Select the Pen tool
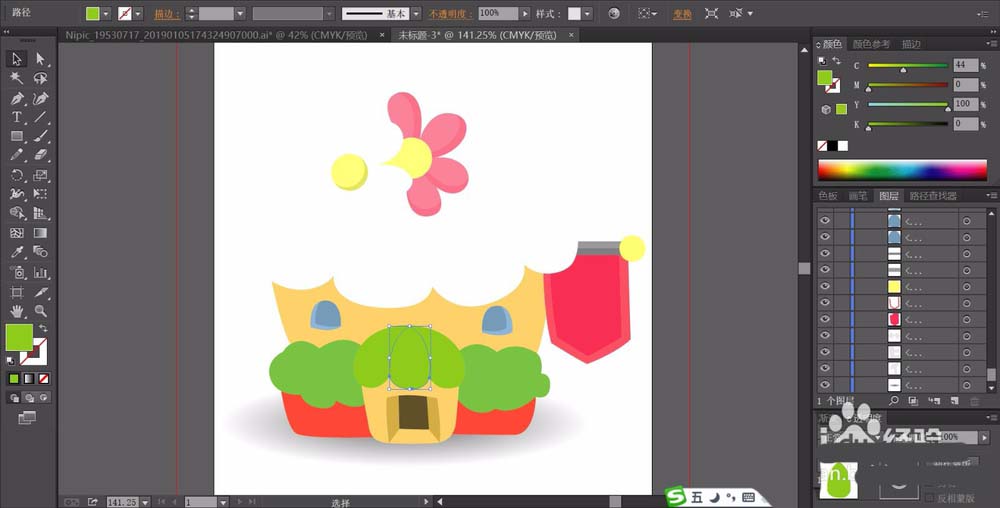The height and width of the screenshot is (508, 1000). coord(17,98)
